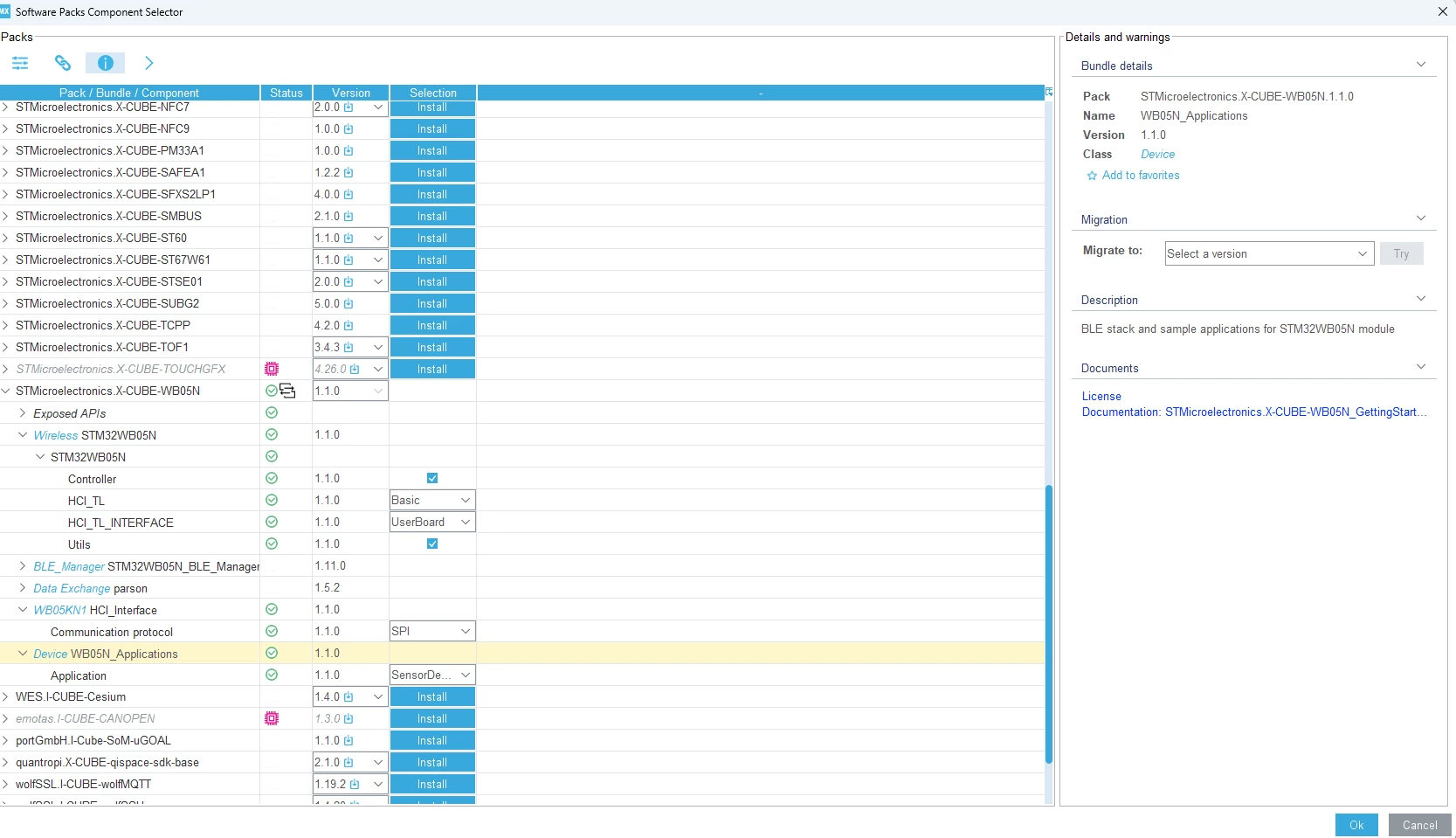Screen dimensions: 1456x838
Task: Click the MX application icon in title bar
Action: tap(5, 11)
